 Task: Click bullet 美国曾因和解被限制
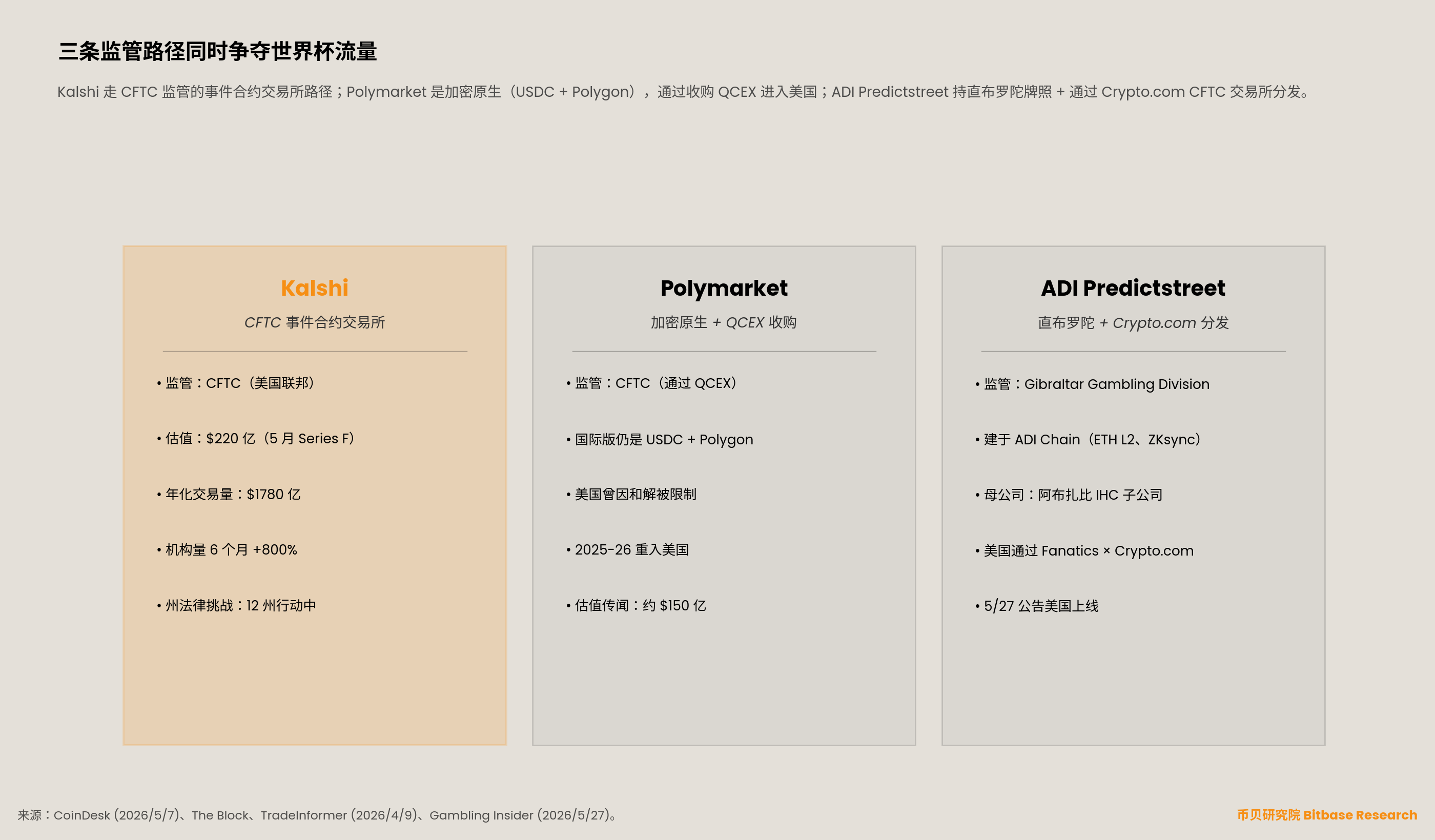(x=631, y=495)
